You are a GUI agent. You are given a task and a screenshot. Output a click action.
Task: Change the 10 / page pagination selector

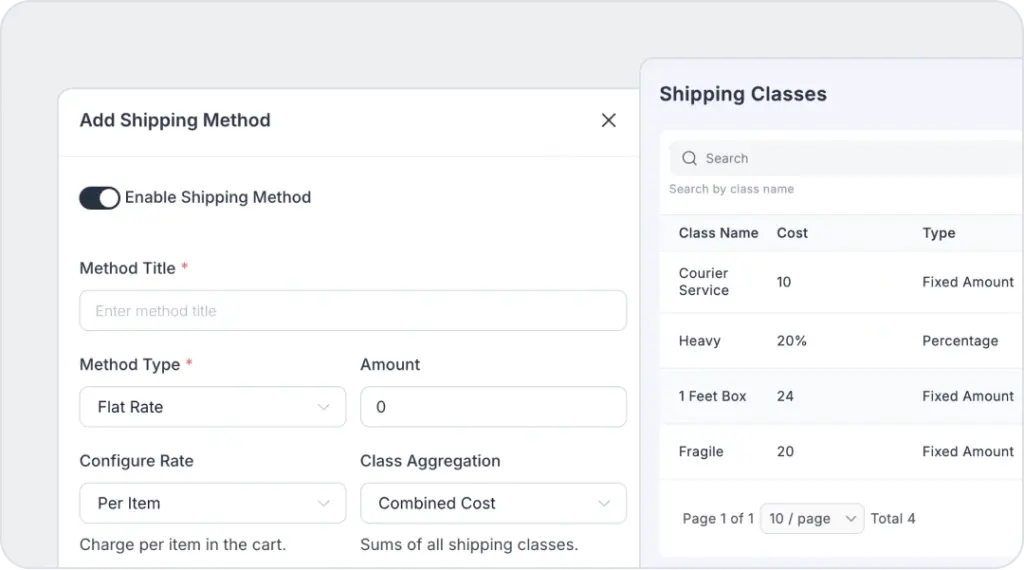[x=812, y=518]
